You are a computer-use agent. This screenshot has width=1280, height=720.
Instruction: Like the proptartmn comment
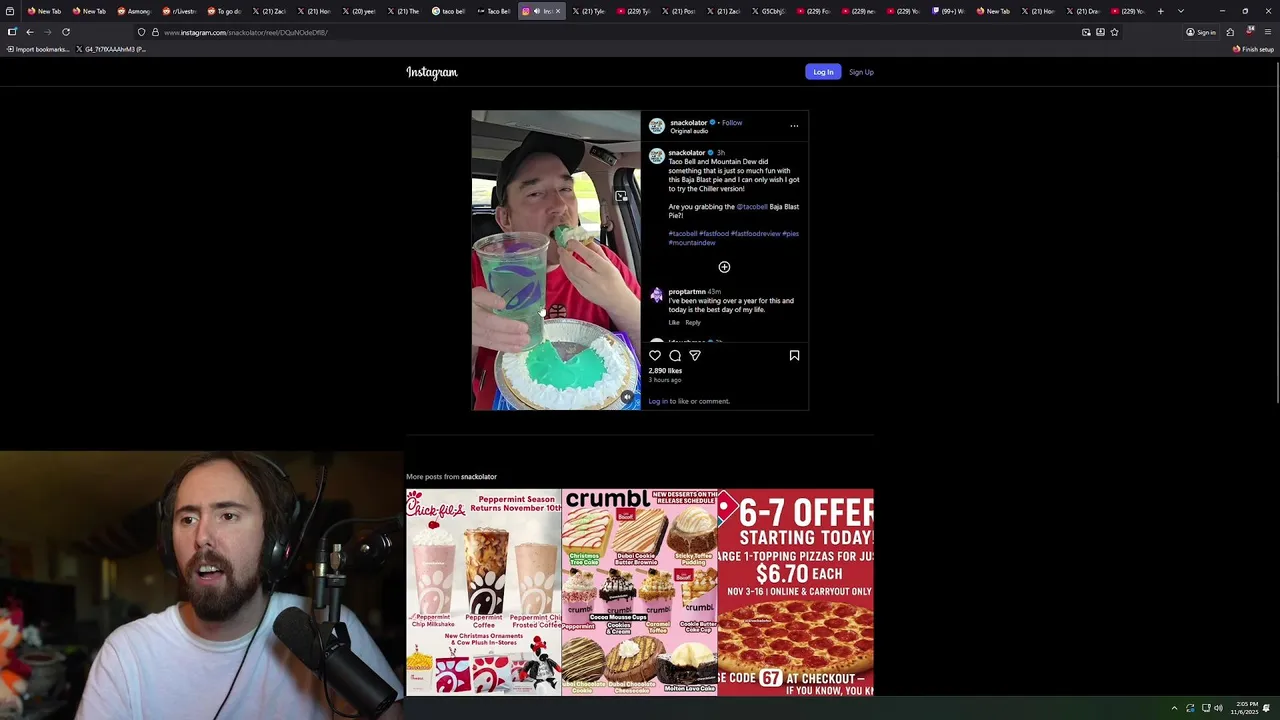coord(673,323)
